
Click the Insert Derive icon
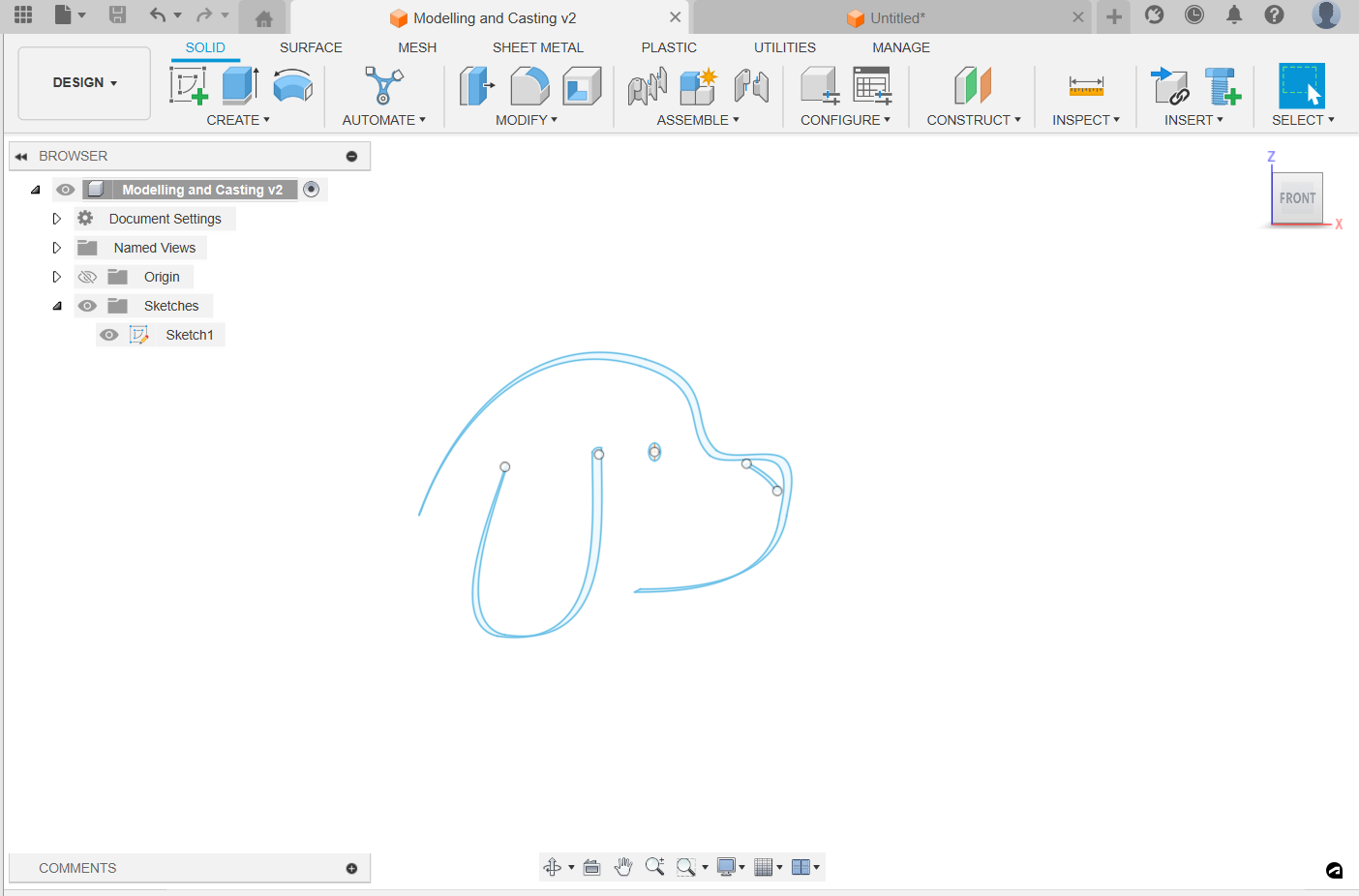pyautogui.click(x=1170, y=85)
